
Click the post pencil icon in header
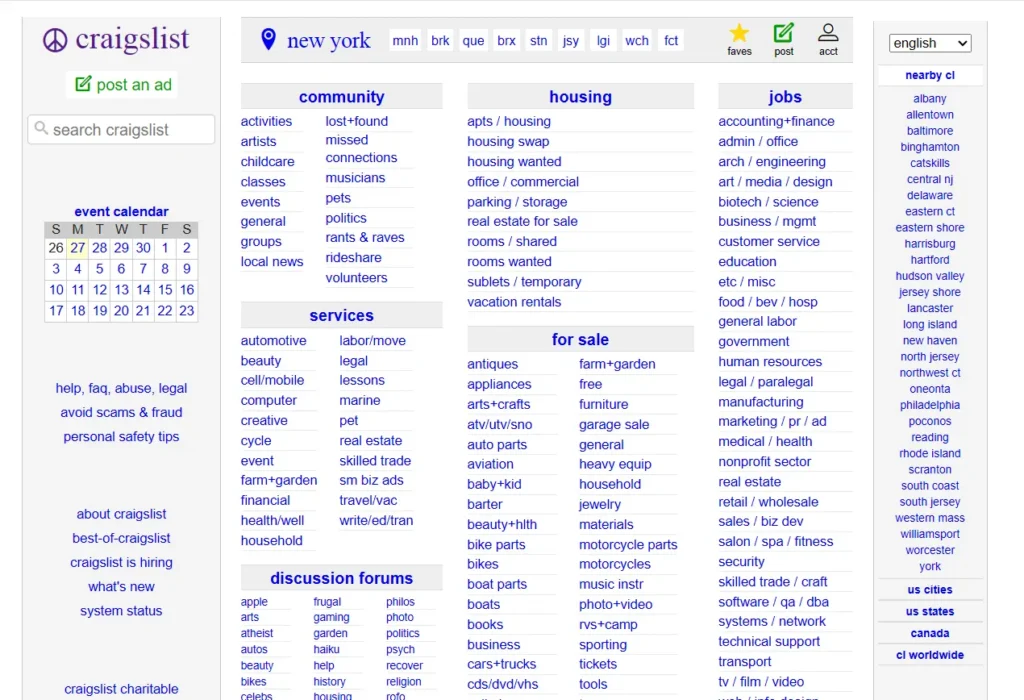coord(784,33)
